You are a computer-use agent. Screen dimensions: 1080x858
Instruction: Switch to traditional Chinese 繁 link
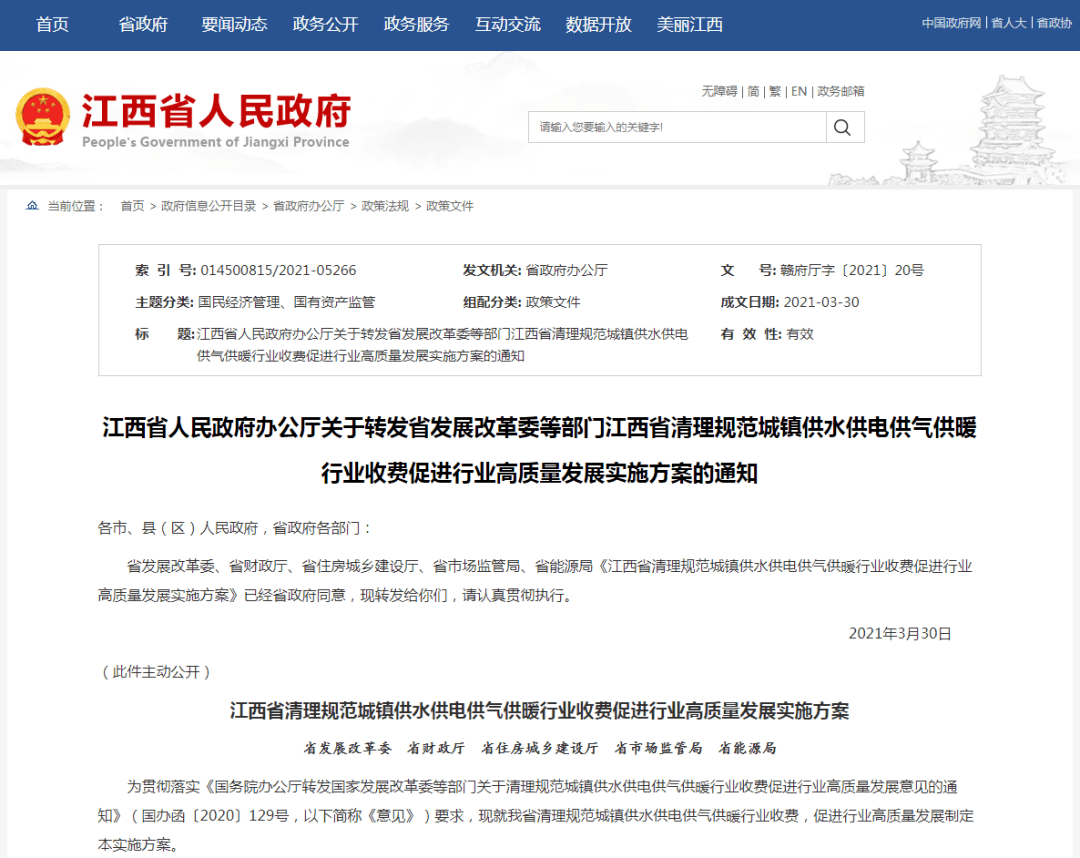[x=775, y=92]
